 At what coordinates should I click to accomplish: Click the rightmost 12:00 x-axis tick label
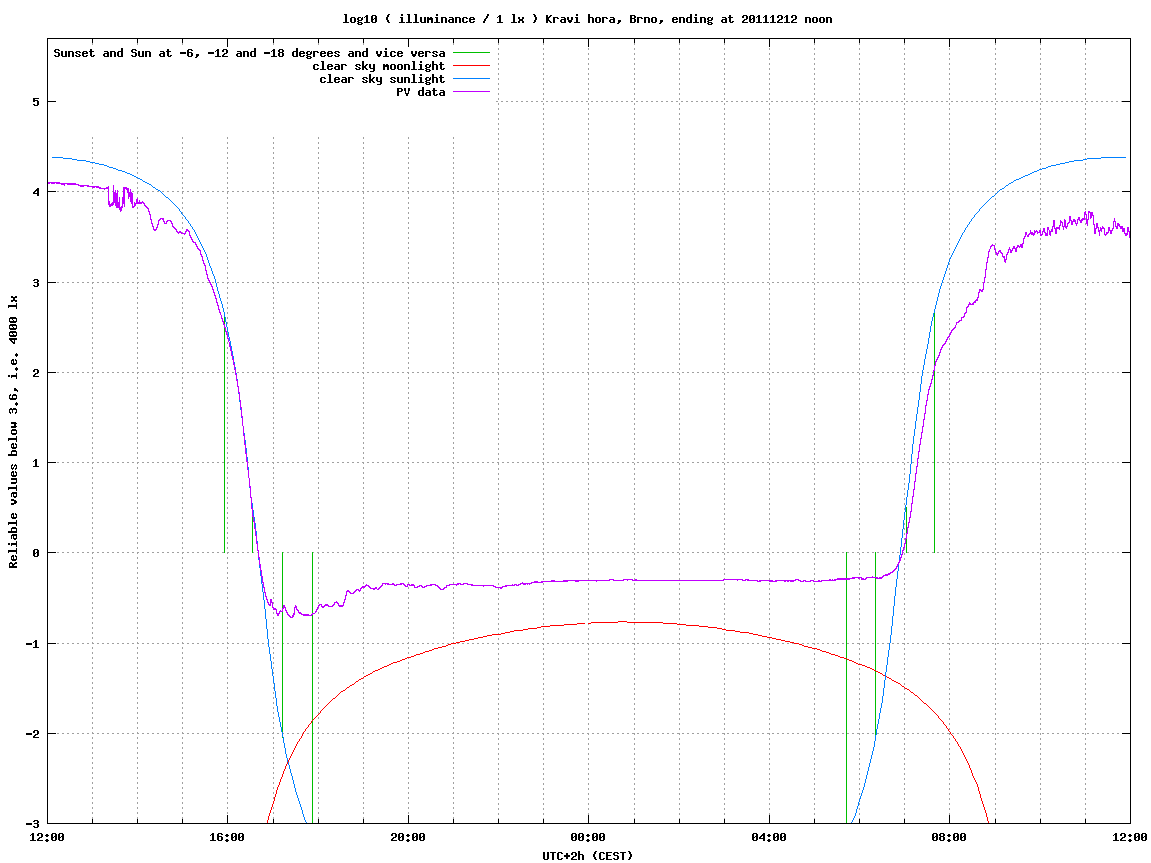click(x=1130, y=837)
